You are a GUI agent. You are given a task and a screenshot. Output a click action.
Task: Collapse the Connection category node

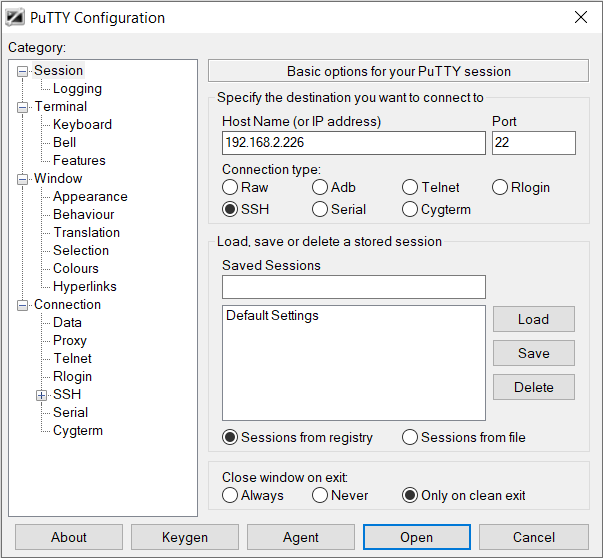click(x=23, y=305)
